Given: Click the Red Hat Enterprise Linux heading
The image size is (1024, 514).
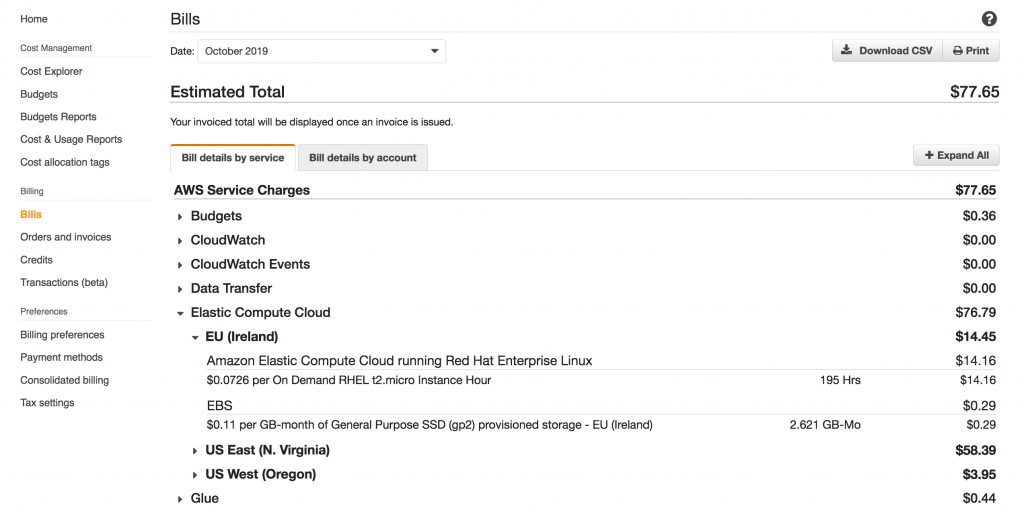Looking at the screenshot, I should [x=400, y=361].
